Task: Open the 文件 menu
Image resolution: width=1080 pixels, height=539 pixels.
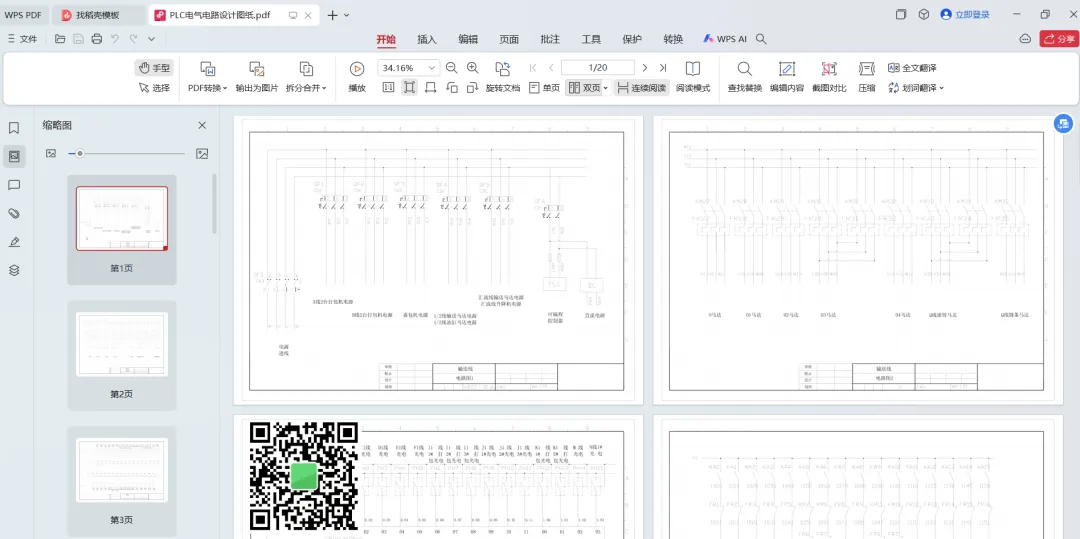Action: [22, 39]
